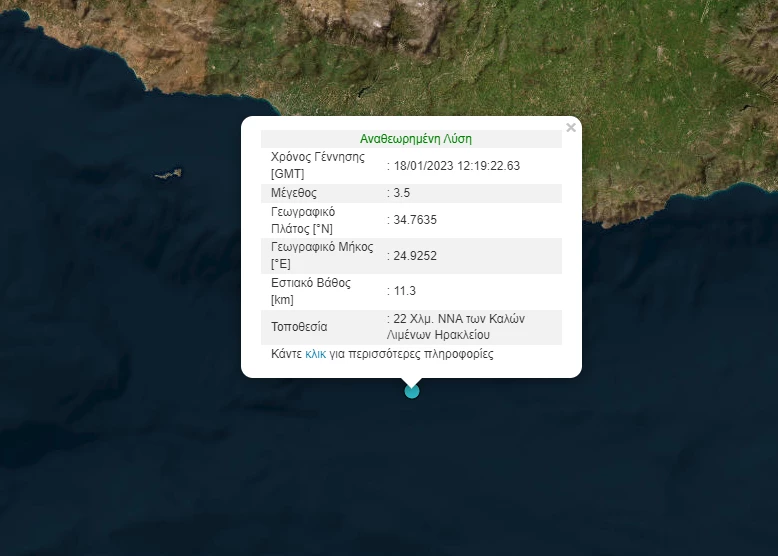Close the earthquake info popup
The image size is (778, 556).
(571, 128)
